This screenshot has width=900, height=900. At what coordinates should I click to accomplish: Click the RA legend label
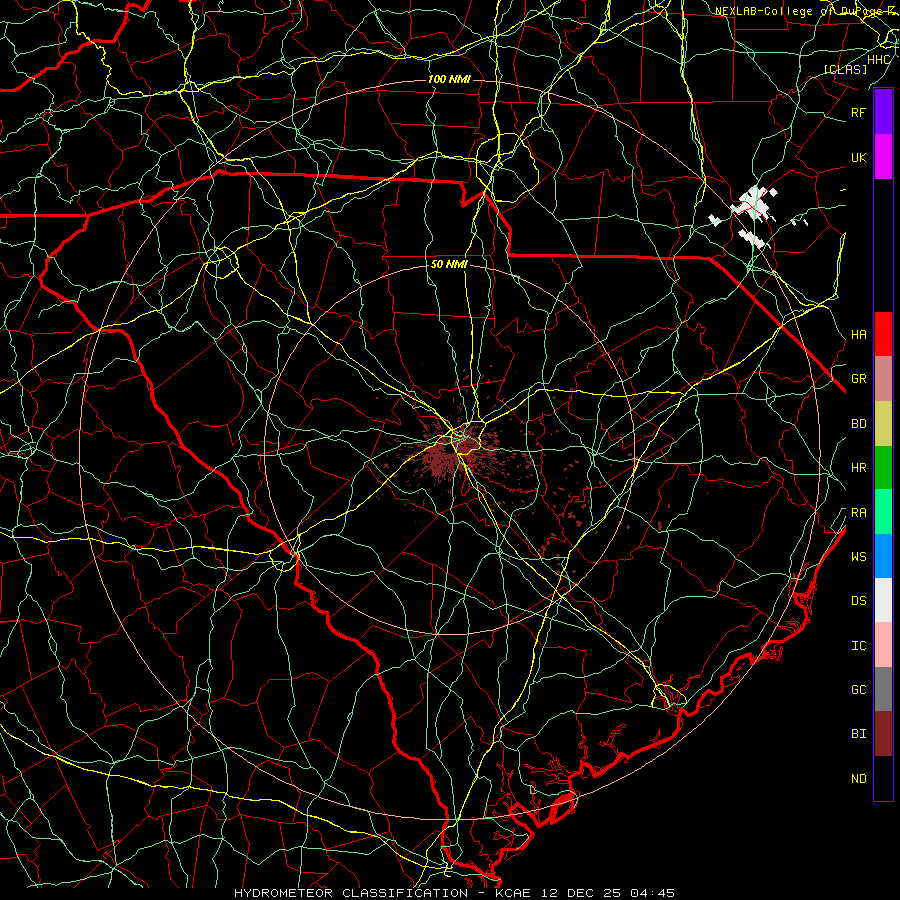tap(858, 513)
